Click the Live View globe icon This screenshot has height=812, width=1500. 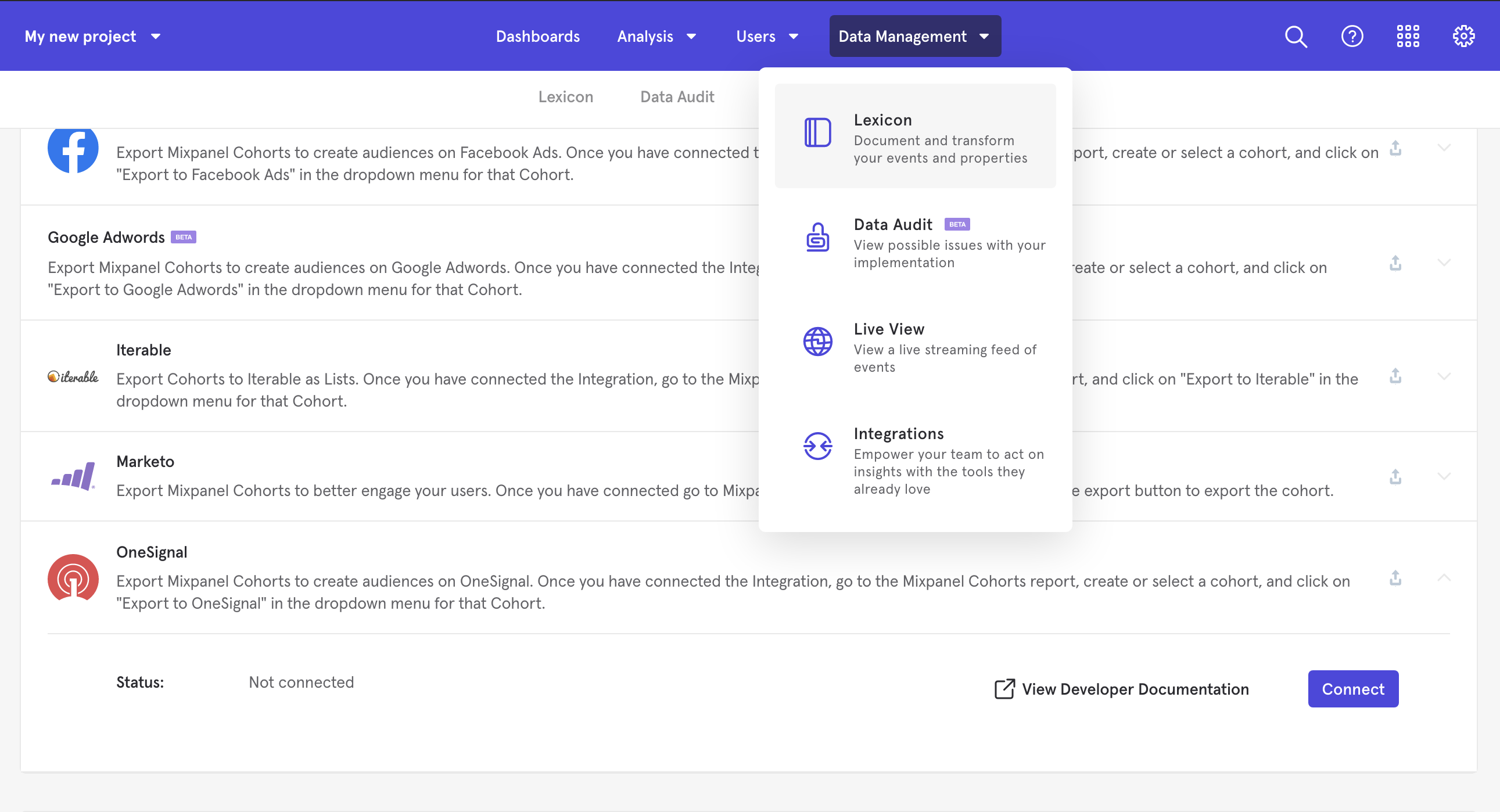point(817,341)
